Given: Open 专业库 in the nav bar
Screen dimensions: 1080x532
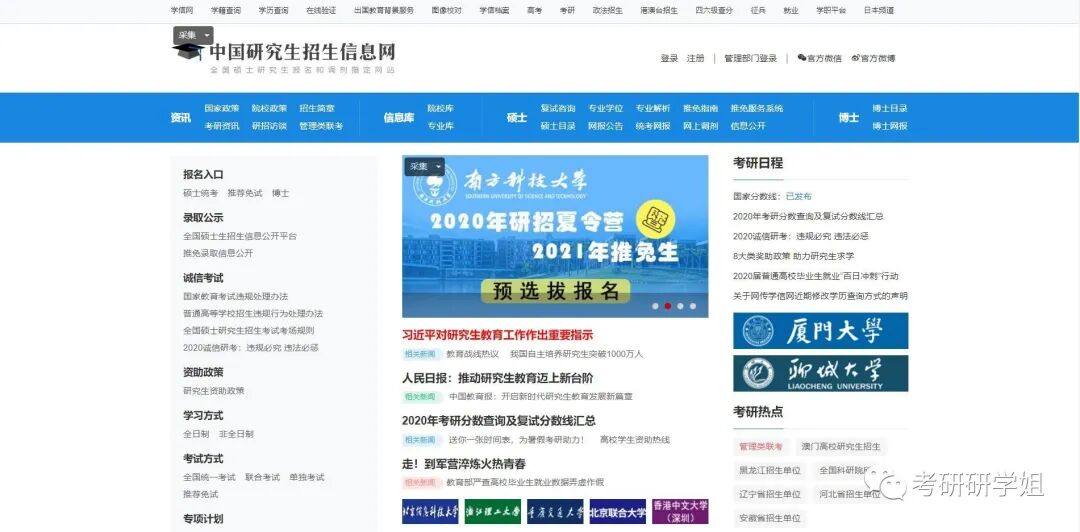Looking at the screenshot, I should pos(441,126).
